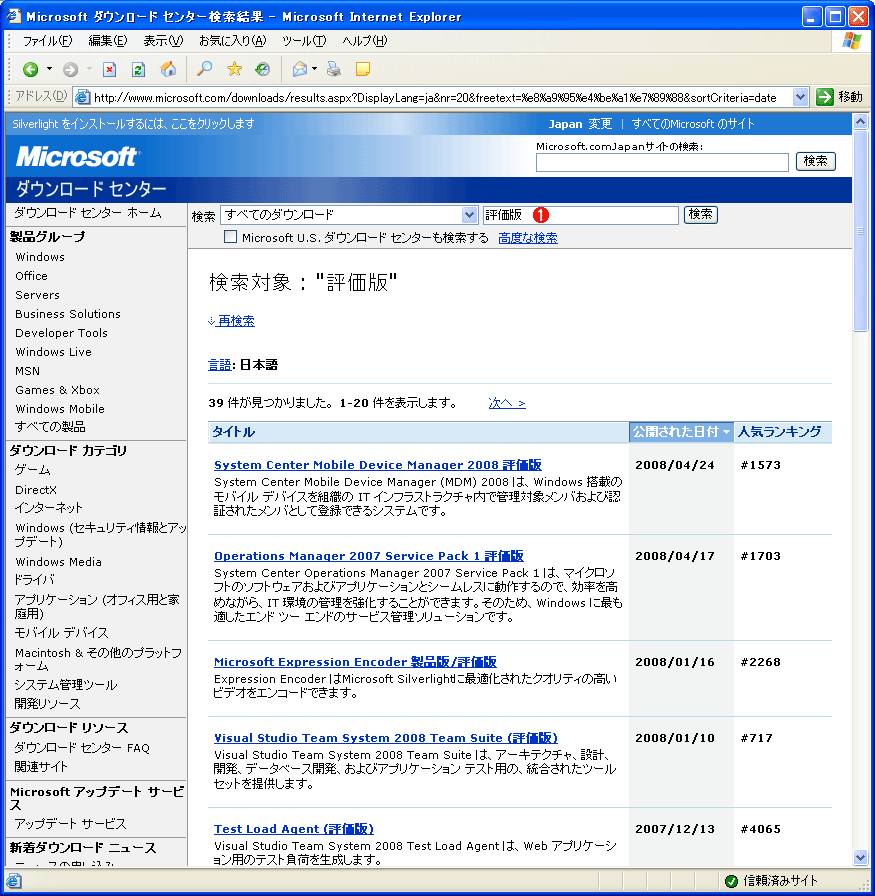The width and height of the screenshot is (875, 896).
Task: Click the Microsoft.com Japan site 検索 button
Action: coord(816,162)
